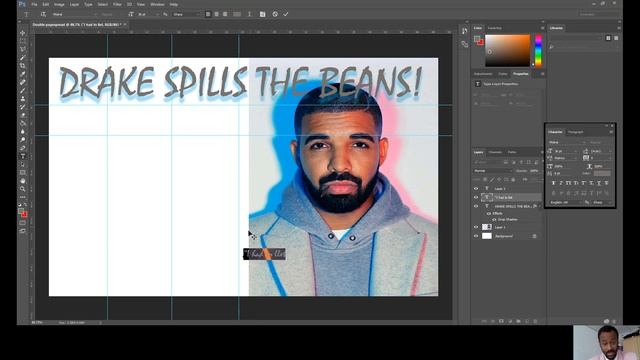Viewport: 640px width, 360px height.
Task: Toggle text orientation icon in options bar
Action: (x=44, y=14)
